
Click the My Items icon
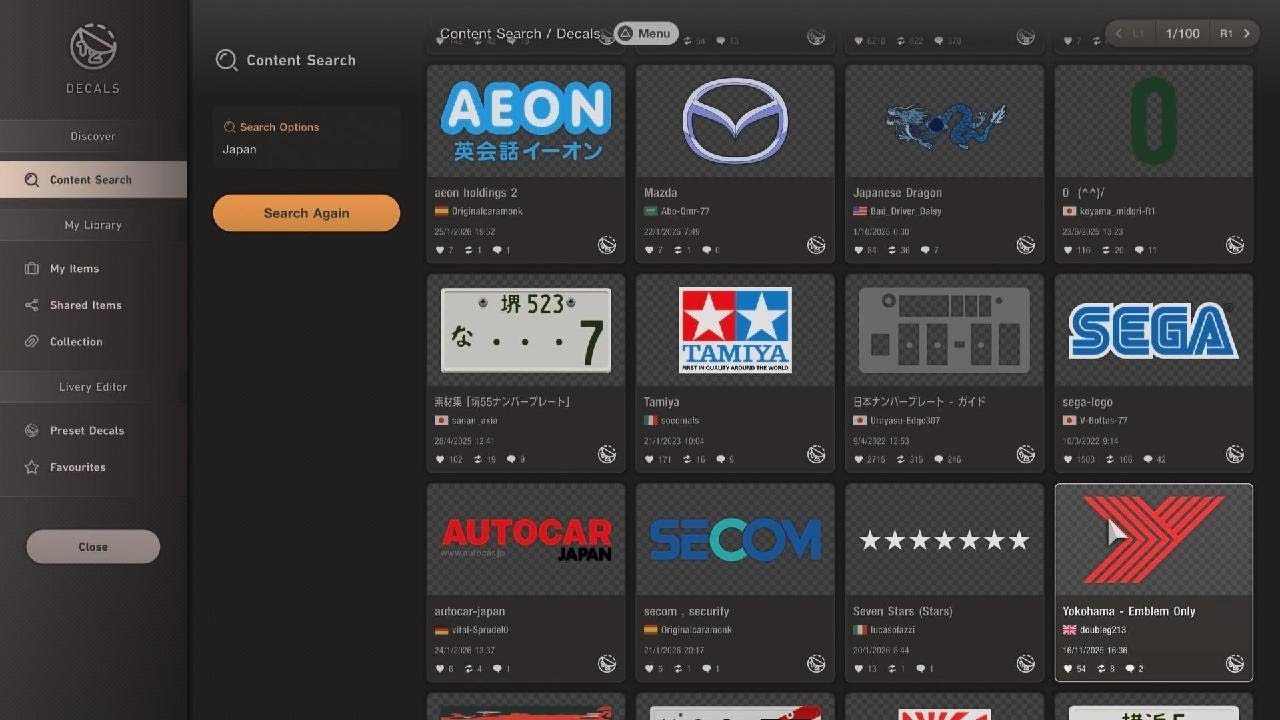(x=32, y=269)
